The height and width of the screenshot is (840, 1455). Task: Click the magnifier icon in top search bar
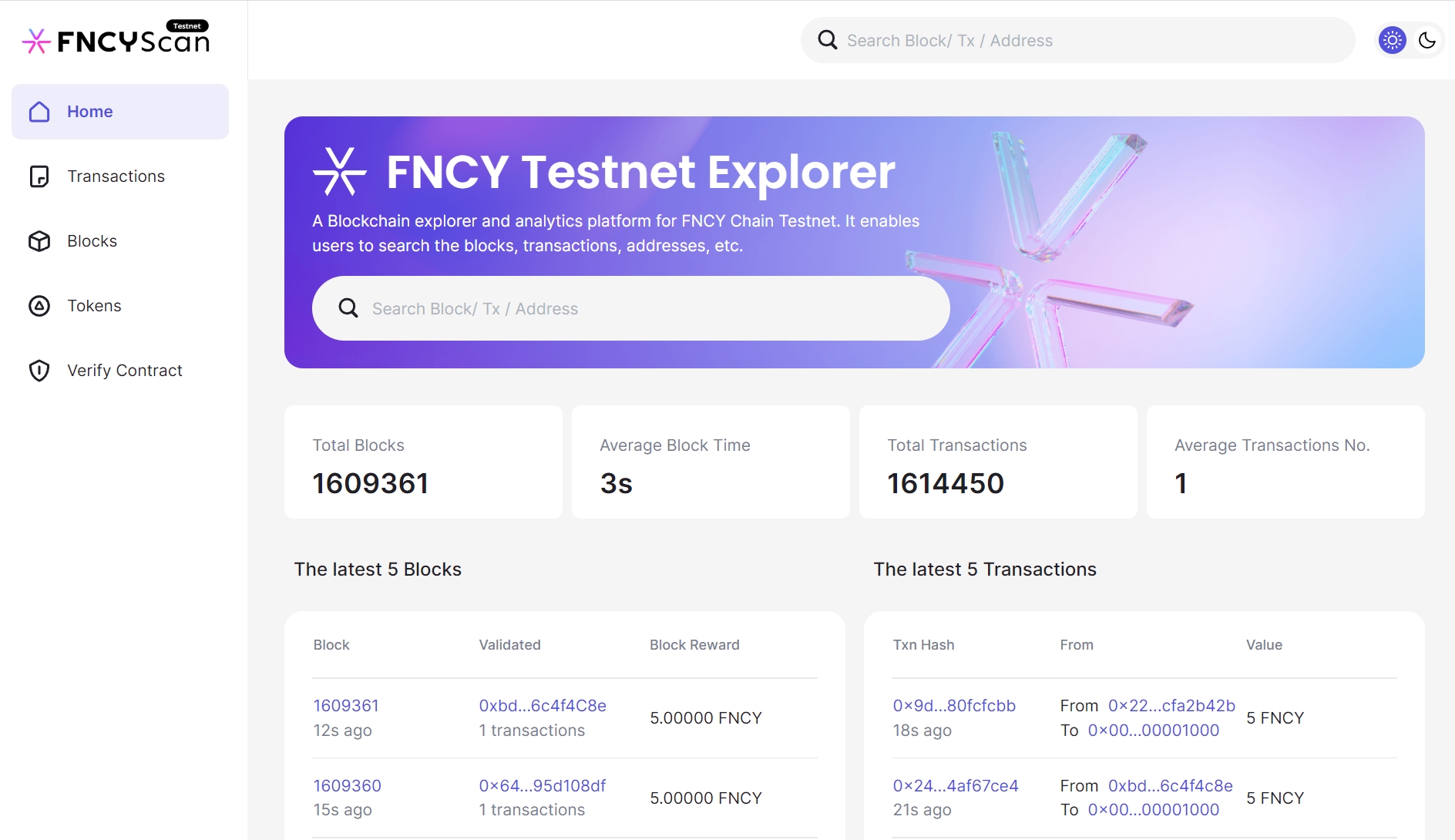click(x=827, y=40)
